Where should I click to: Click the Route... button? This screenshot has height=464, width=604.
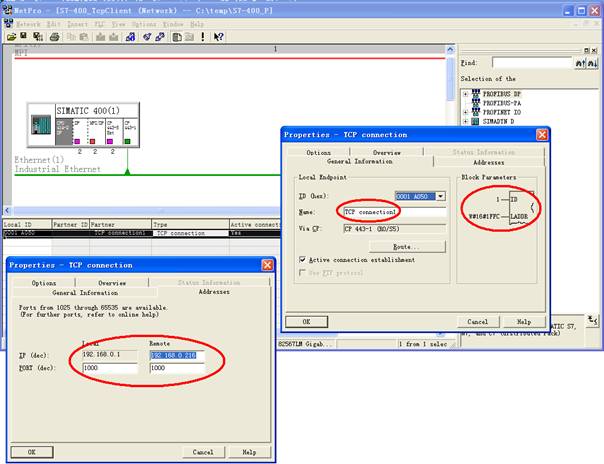pyautogui.click(x=407, y=246)
